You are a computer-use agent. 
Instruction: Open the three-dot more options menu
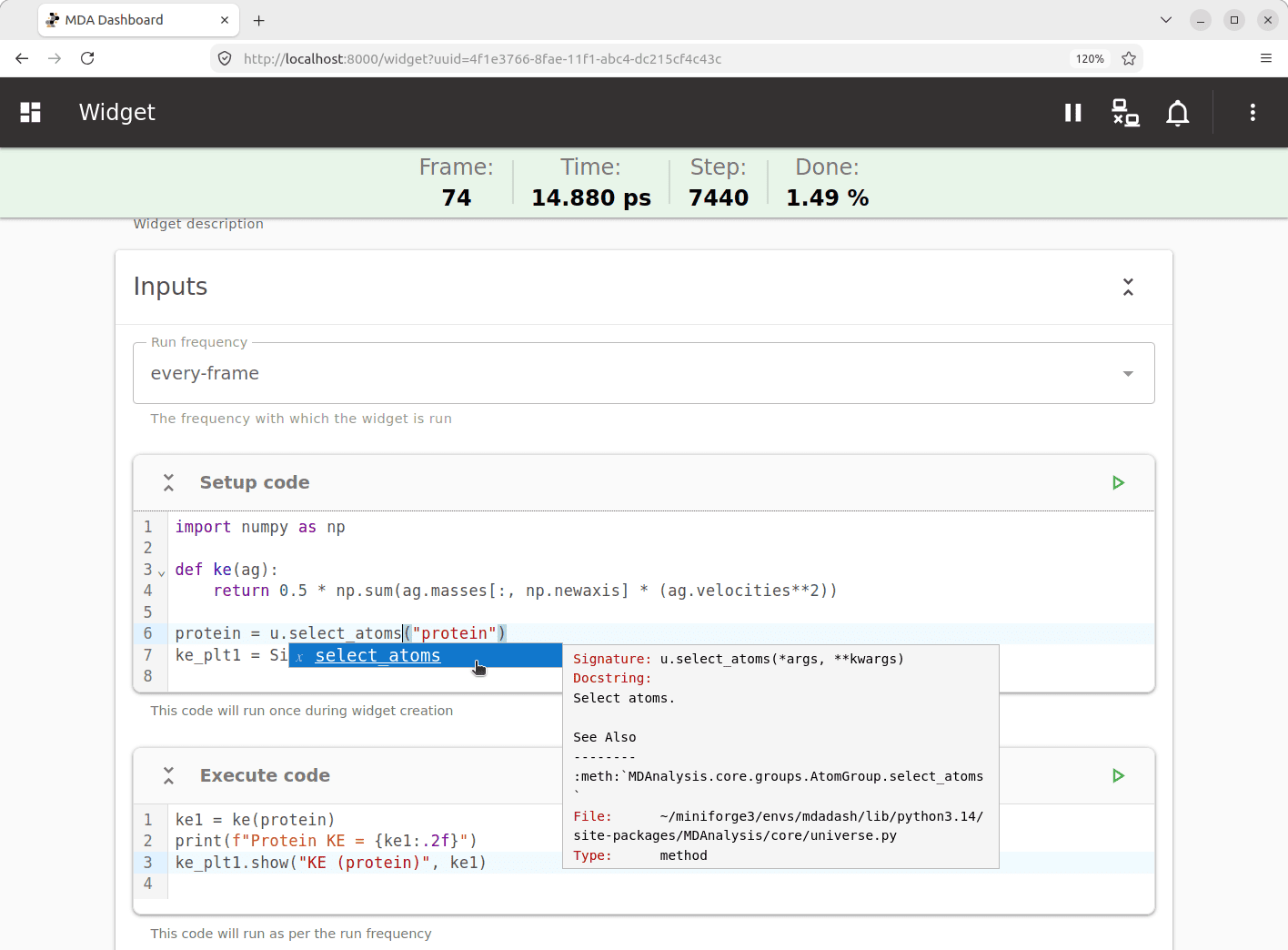click(x=1253, y=112)
